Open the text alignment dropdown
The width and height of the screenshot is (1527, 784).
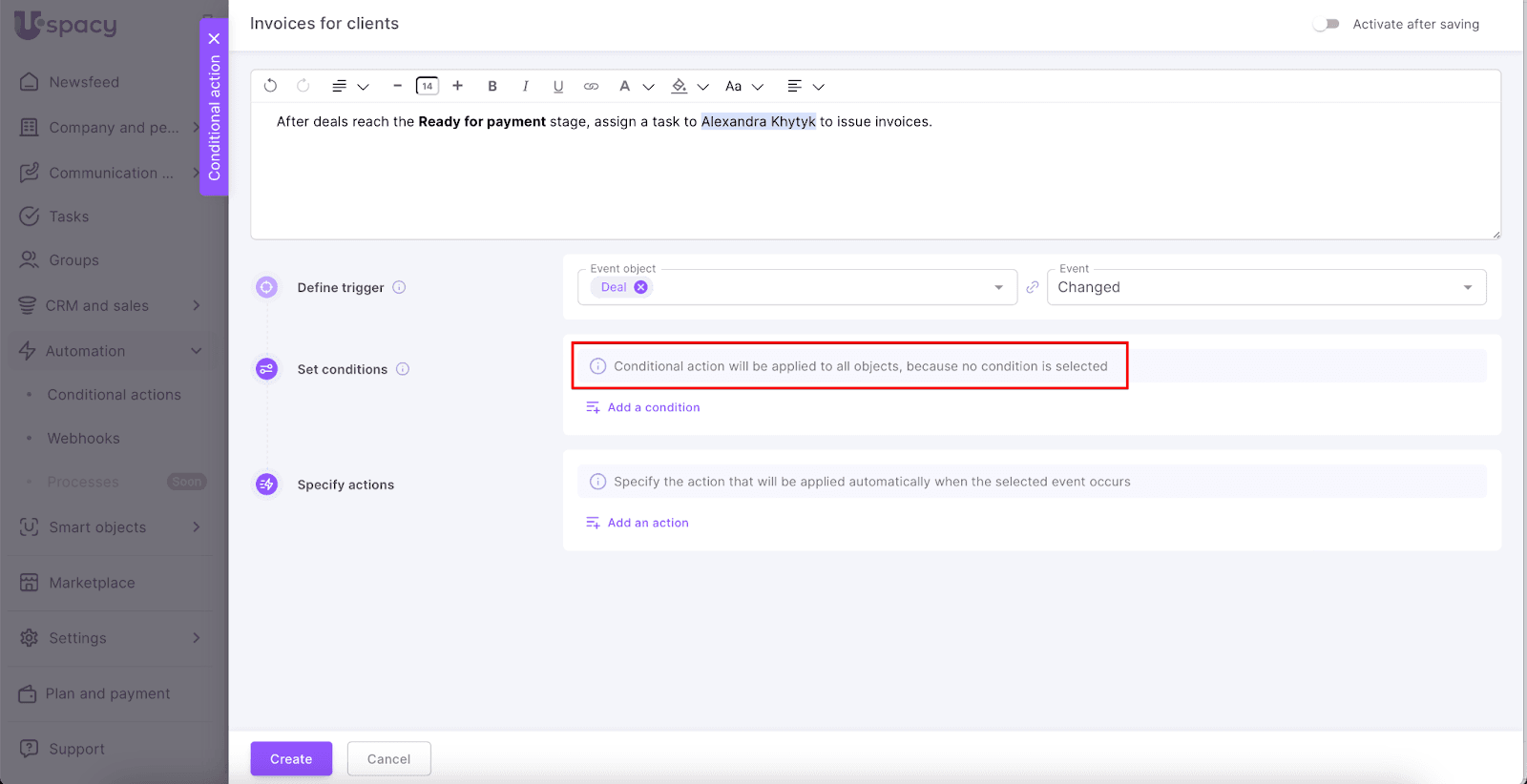(x=805, y=86)
